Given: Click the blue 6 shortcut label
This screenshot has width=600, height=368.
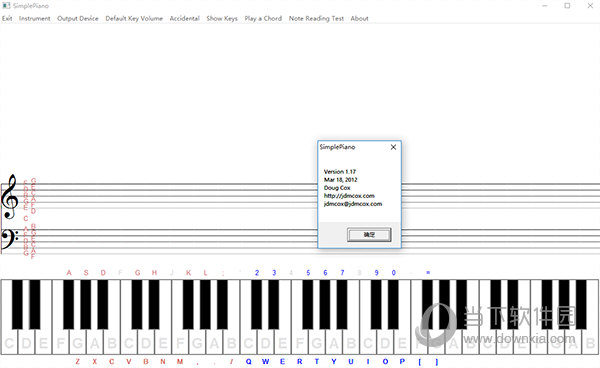Looking at the screenshot, I should click(325, 273).
